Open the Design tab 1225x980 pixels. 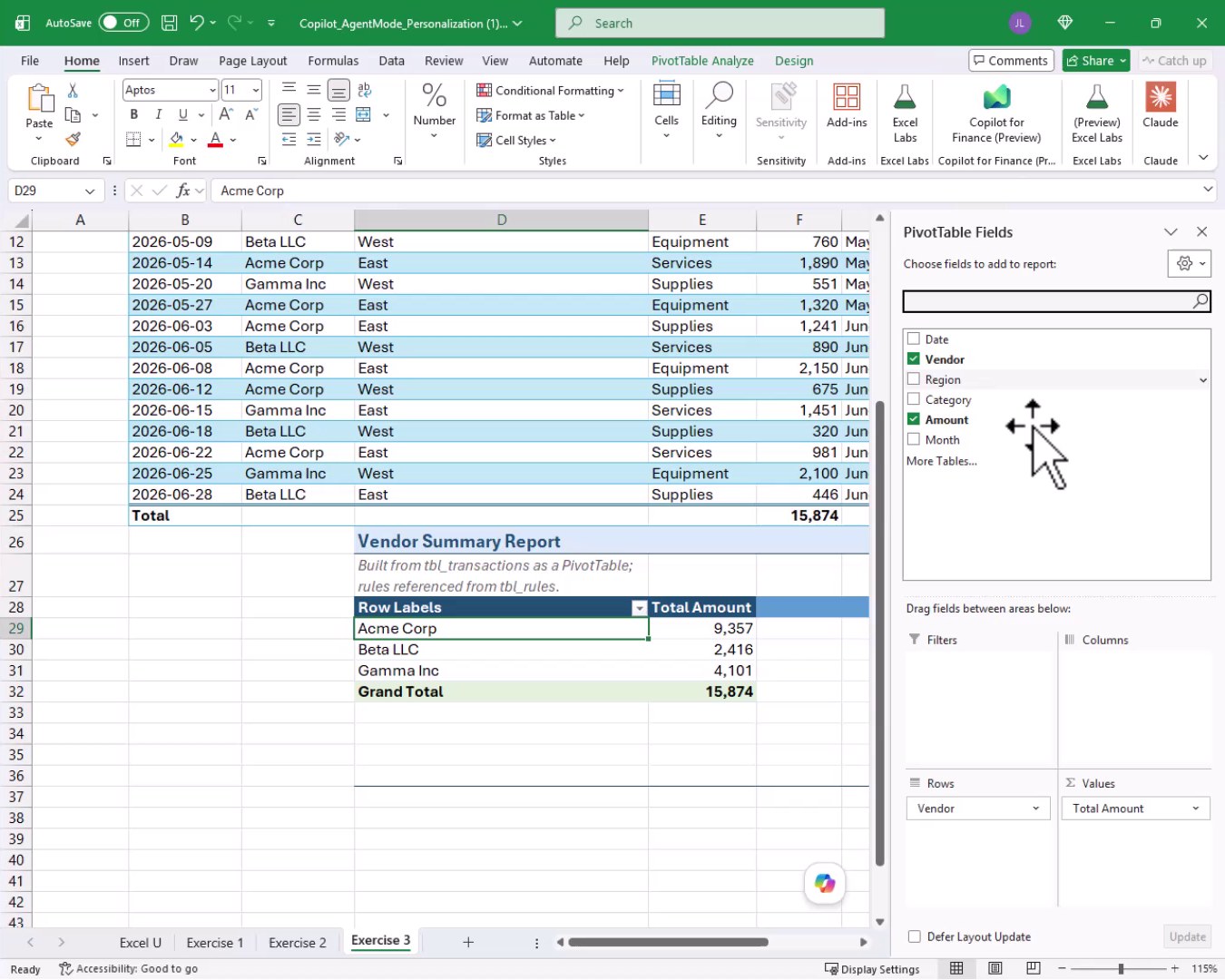click(794, 61)
